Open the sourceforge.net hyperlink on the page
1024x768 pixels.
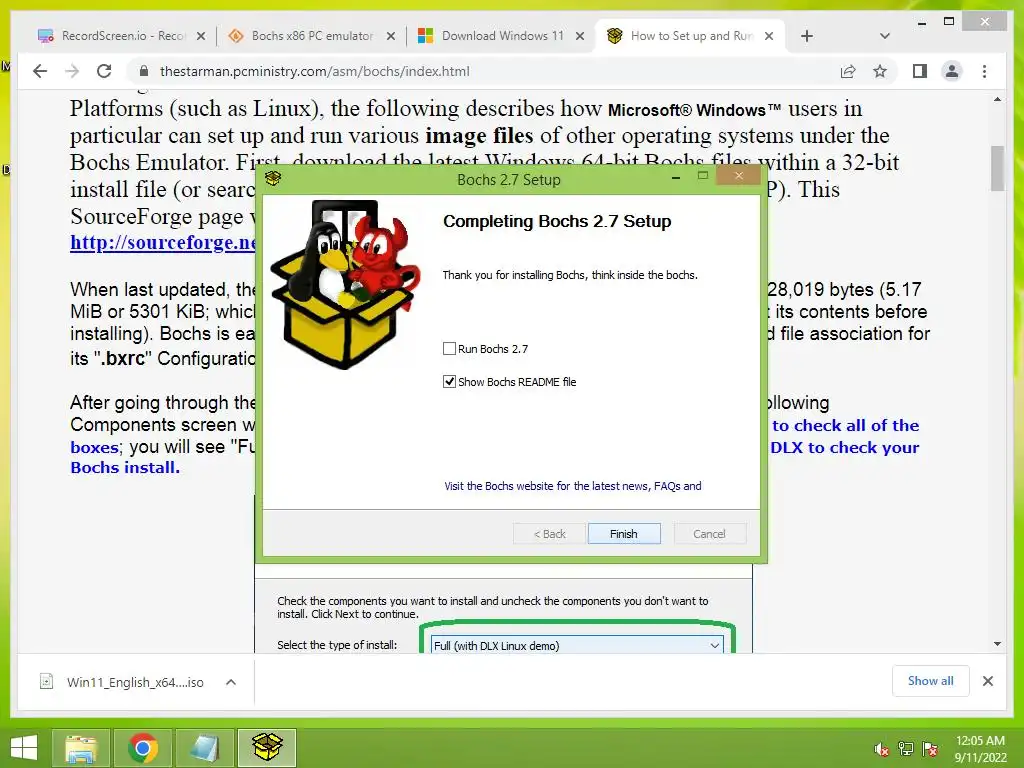(163, 242)
